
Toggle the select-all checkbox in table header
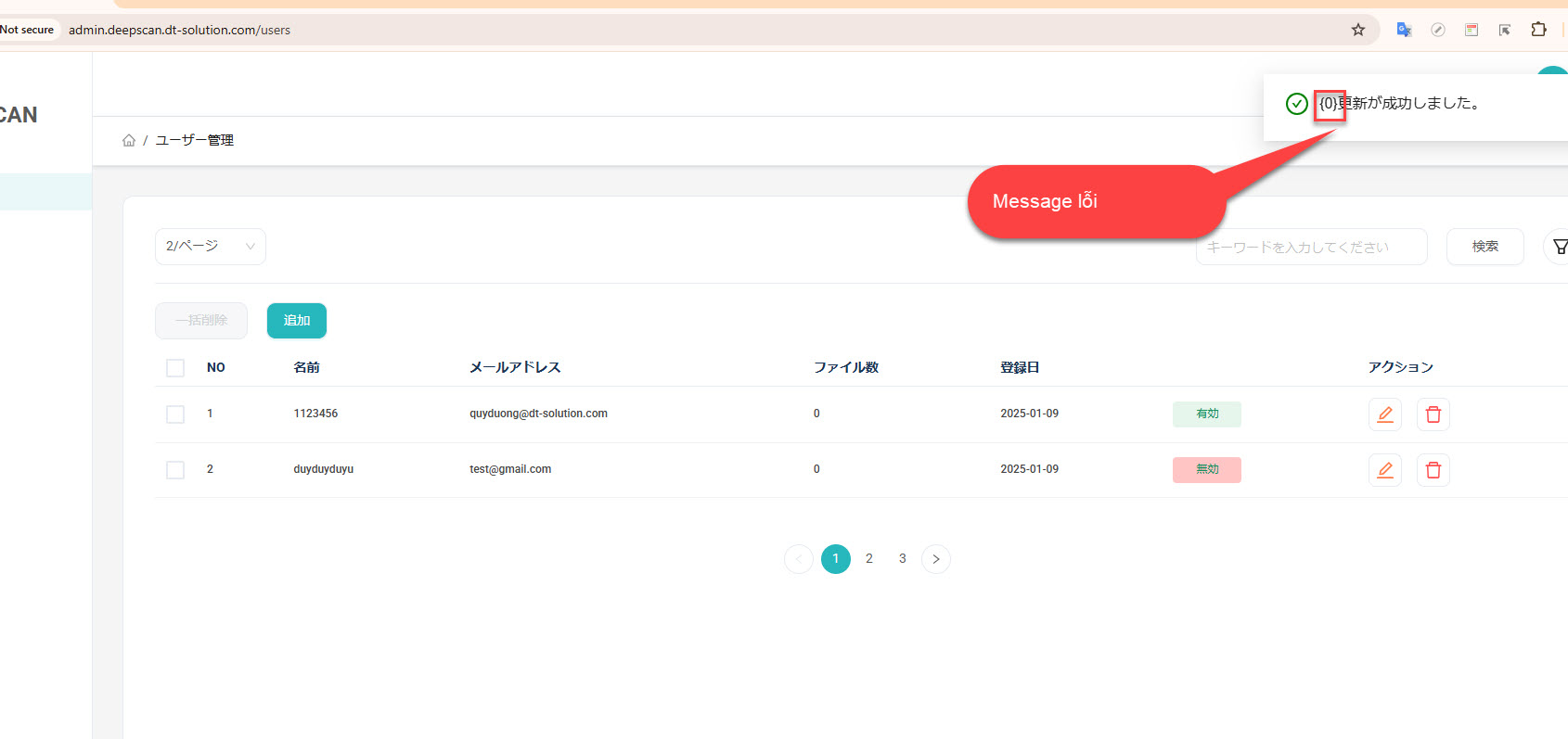pos(175,368)
